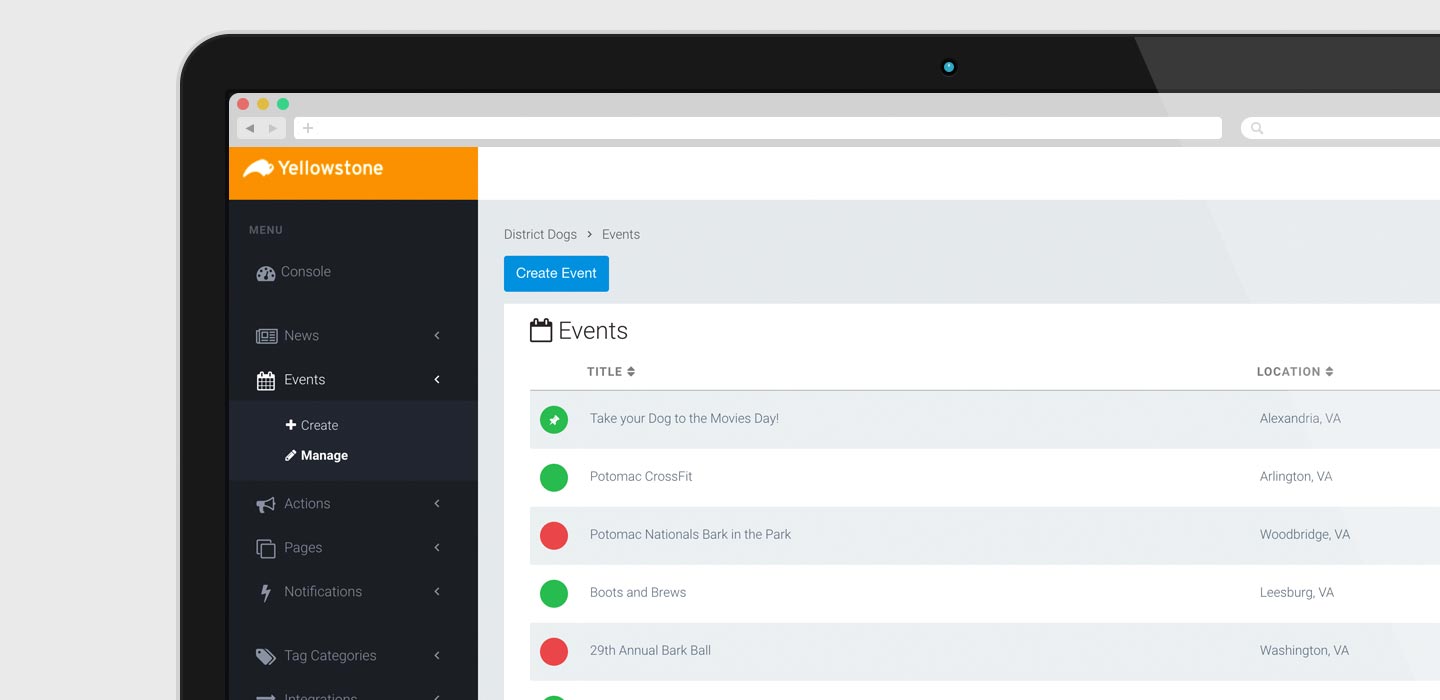This screenshot has height=700, width=1440.
Task: Click the Arlington, VA location cell
Action: (1296, 477)
